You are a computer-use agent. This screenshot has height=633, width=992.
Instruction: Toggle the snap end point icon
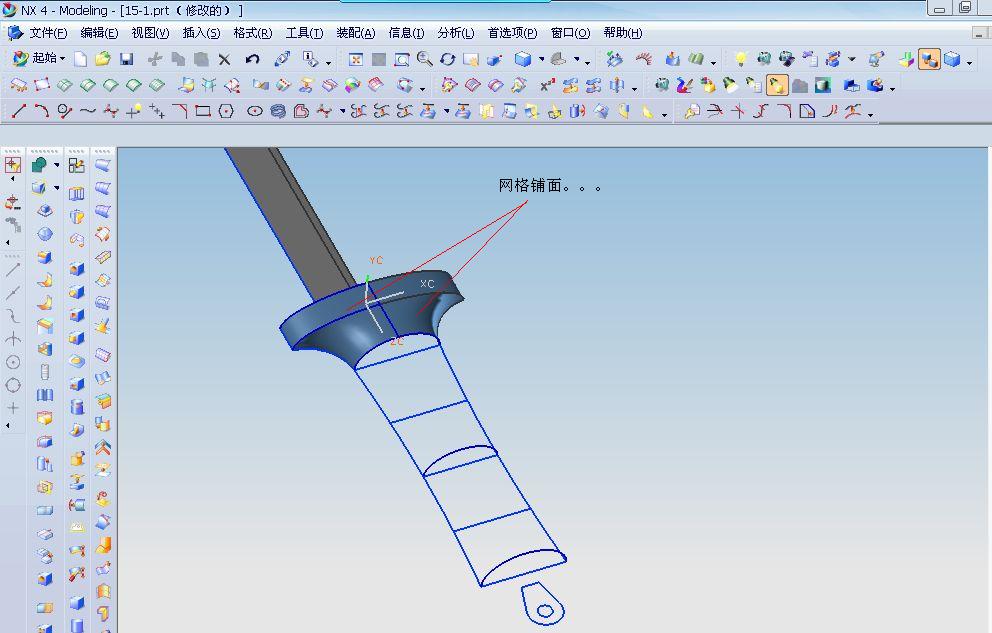[x=13, y=270]
